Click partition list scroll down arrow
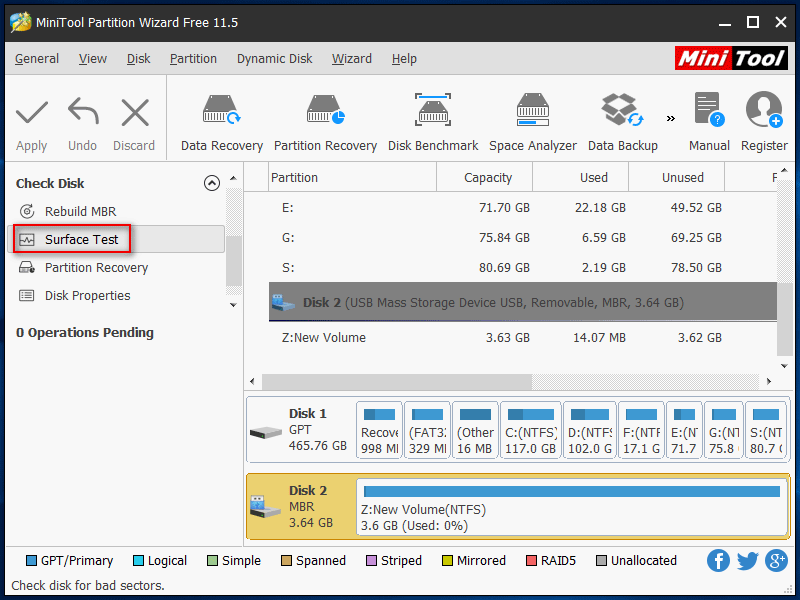Screen dimensions: 800x600 tap(784, 365)
